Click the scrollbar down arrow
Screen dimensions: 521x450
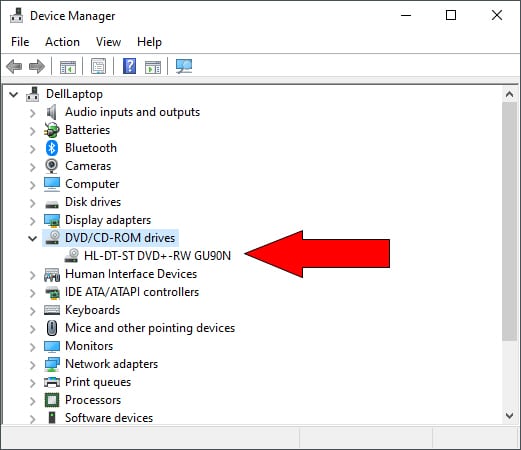pos(509,416)
